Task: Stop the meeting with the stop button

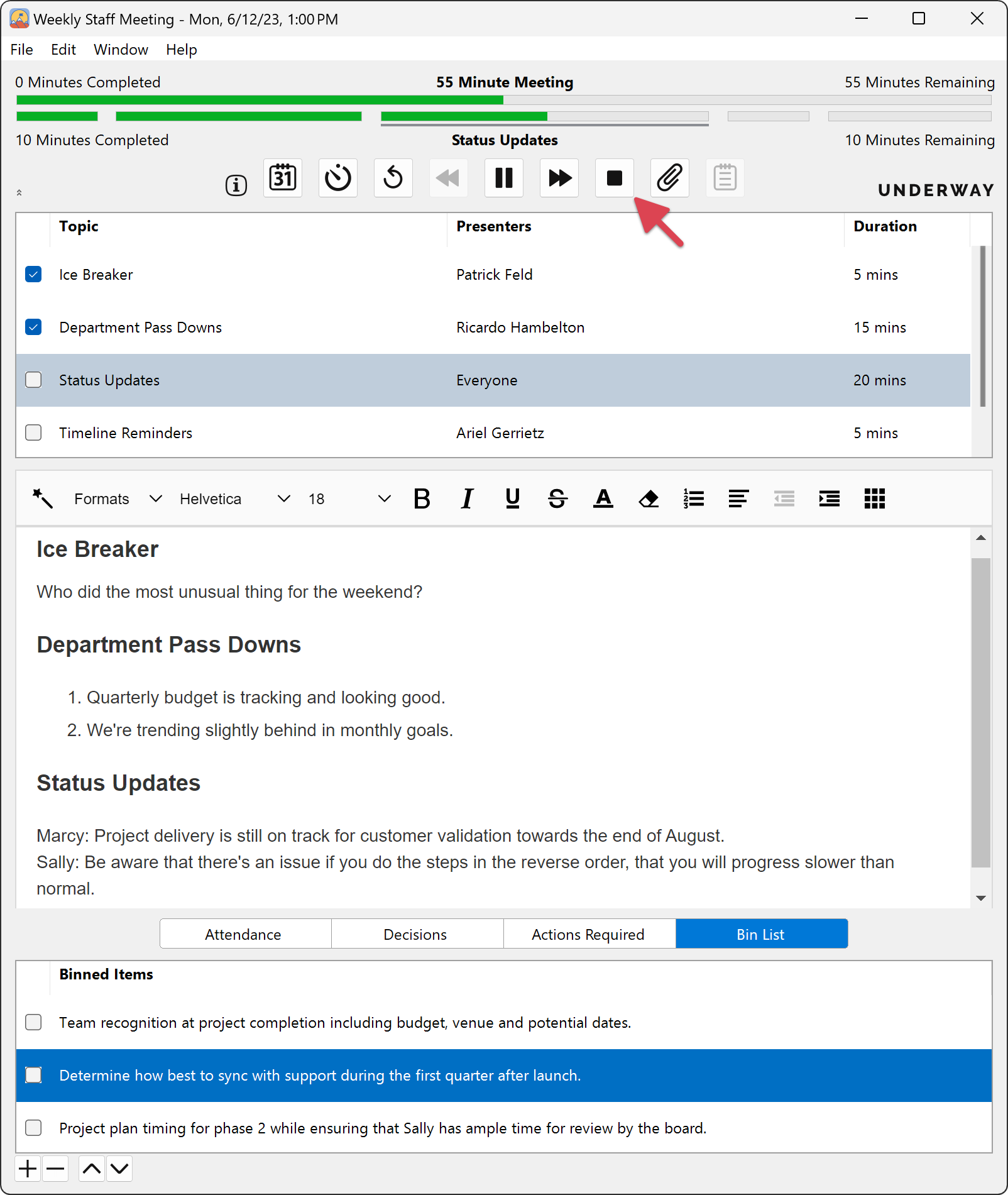Action: pyautogui.click(x=614, y=179)
